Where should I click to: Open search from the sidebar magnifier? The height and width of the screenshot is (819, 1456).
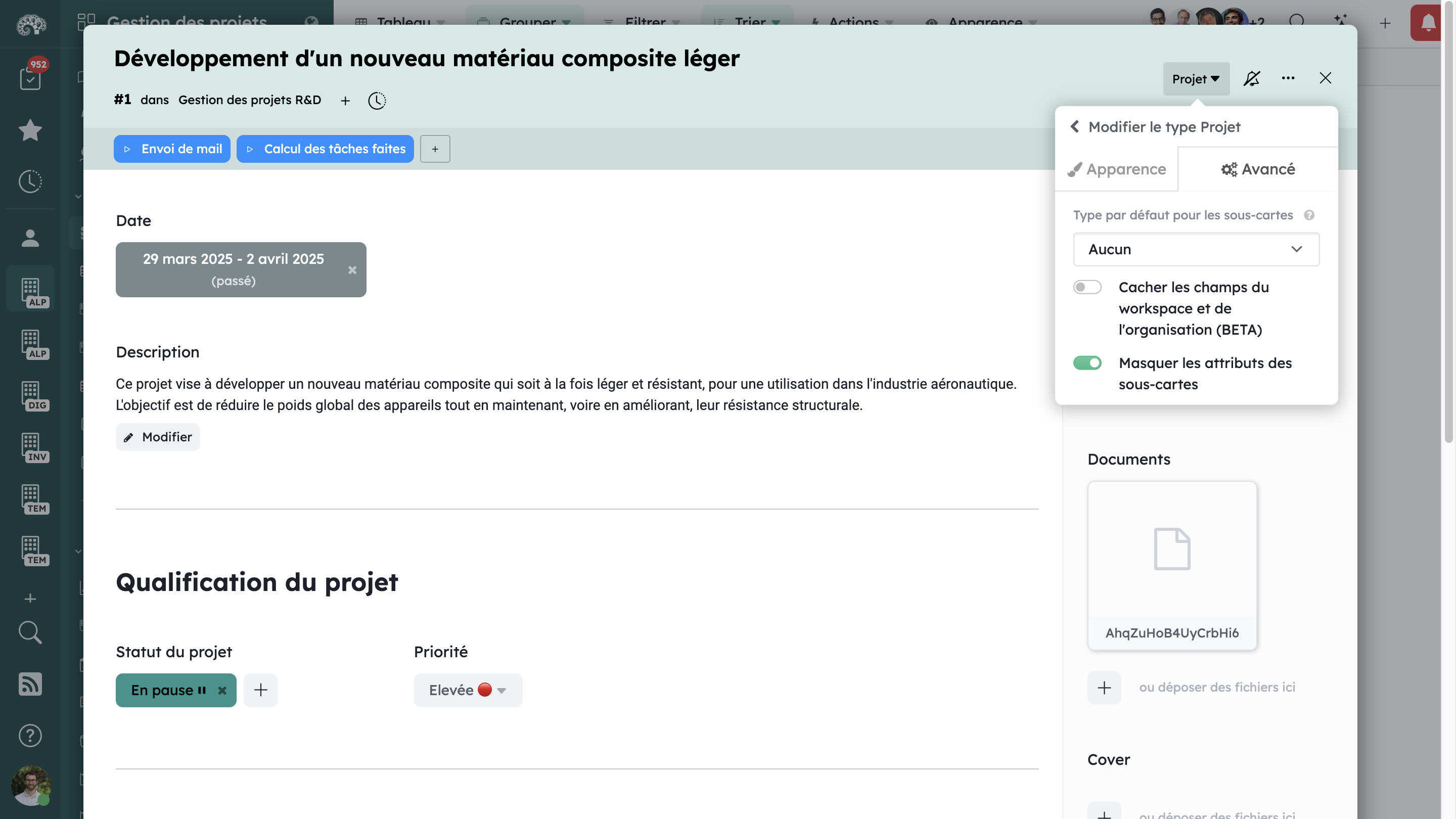pos(29,632)
